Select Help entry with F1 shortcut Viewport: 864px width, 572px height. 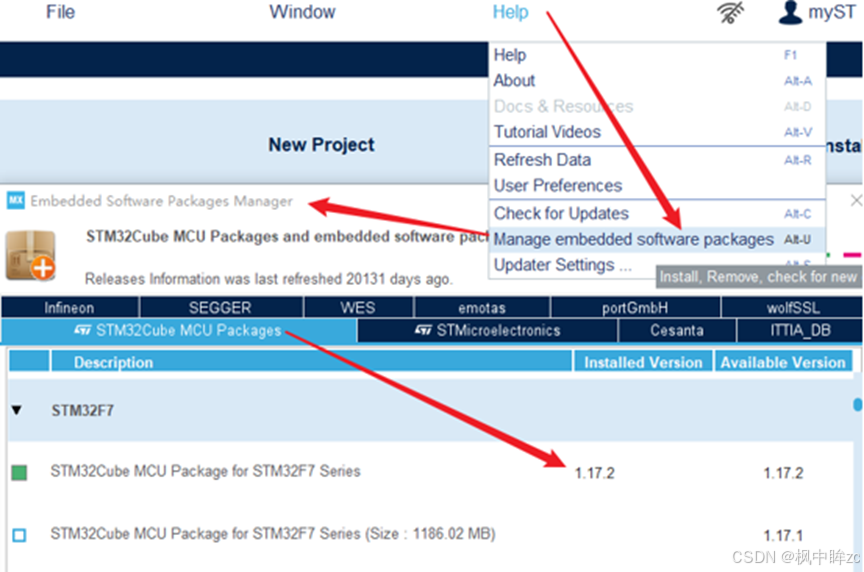click(x=656, y=55)
